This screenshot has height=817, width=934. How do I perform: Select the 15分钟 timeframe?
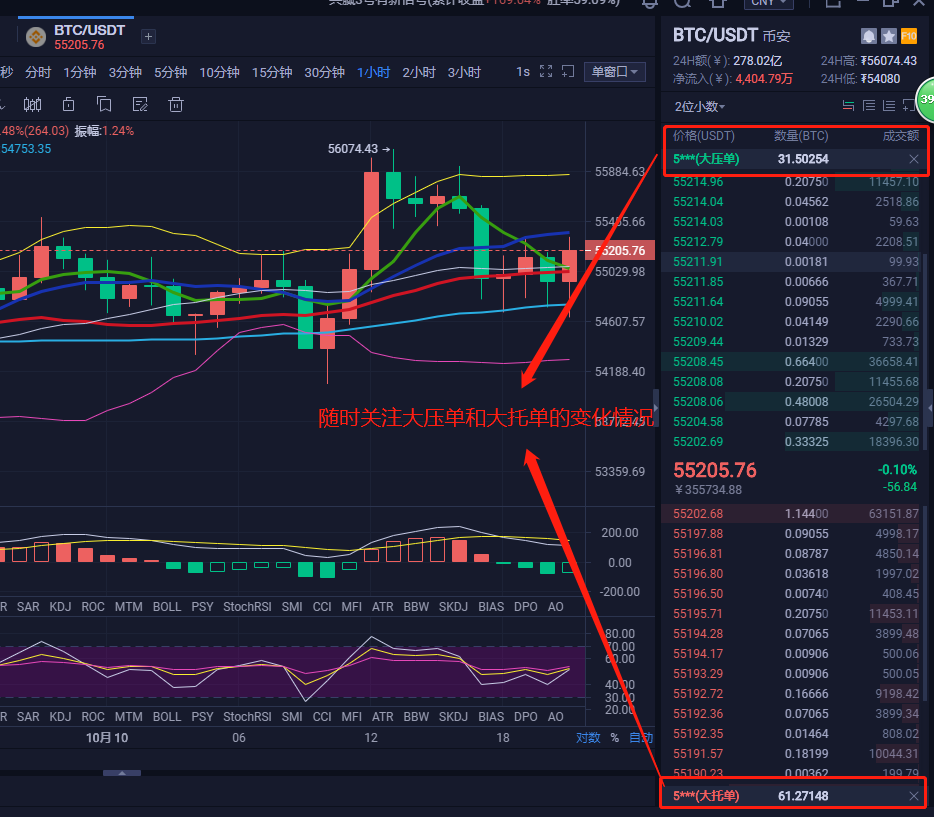(272, 73)
